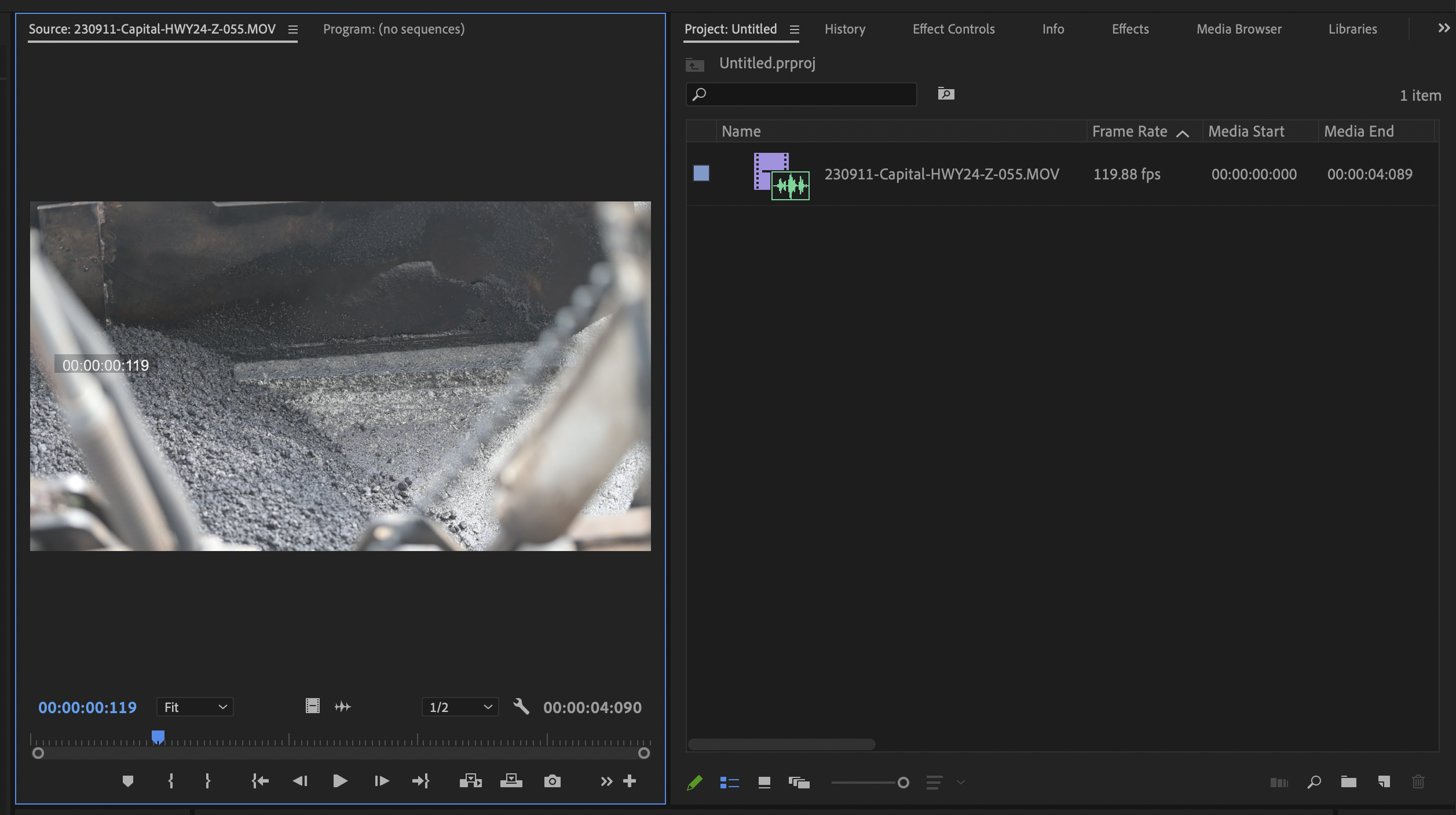Screen dimensions: 1456x815
Task: Open the Source monitor settings wrench
Action: coord(520,707)
